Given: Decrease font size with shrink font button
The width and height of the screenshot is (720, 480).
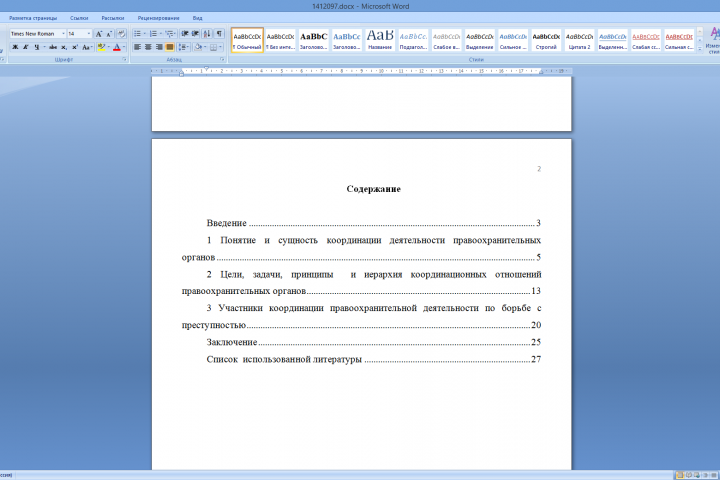Looking at the screenshot, I should tap(109, 34).
